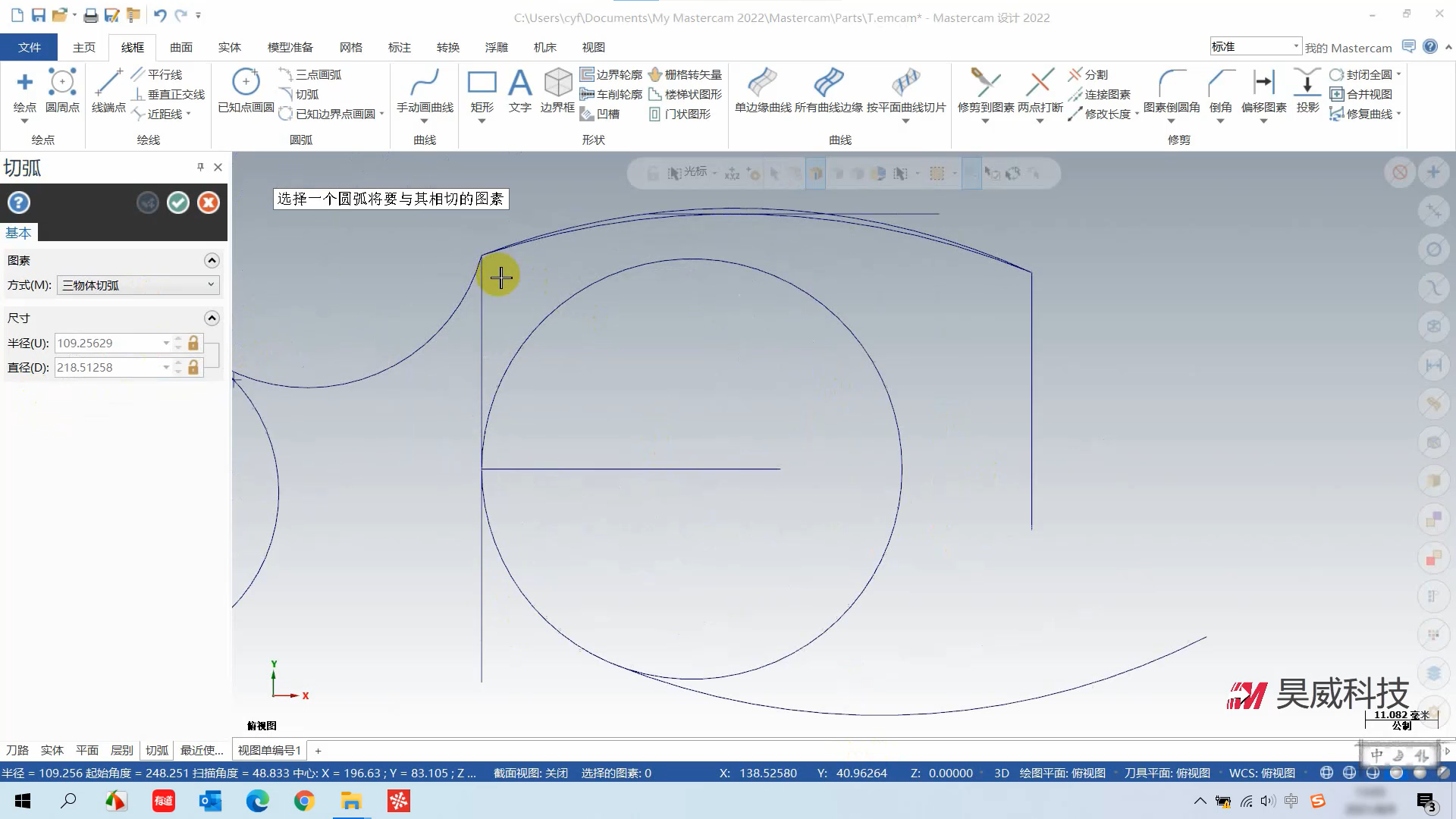Select the 线端点 line endpoints tool
The width and height of the screenshot is (1456, 819).
click(x=108, y=89)
